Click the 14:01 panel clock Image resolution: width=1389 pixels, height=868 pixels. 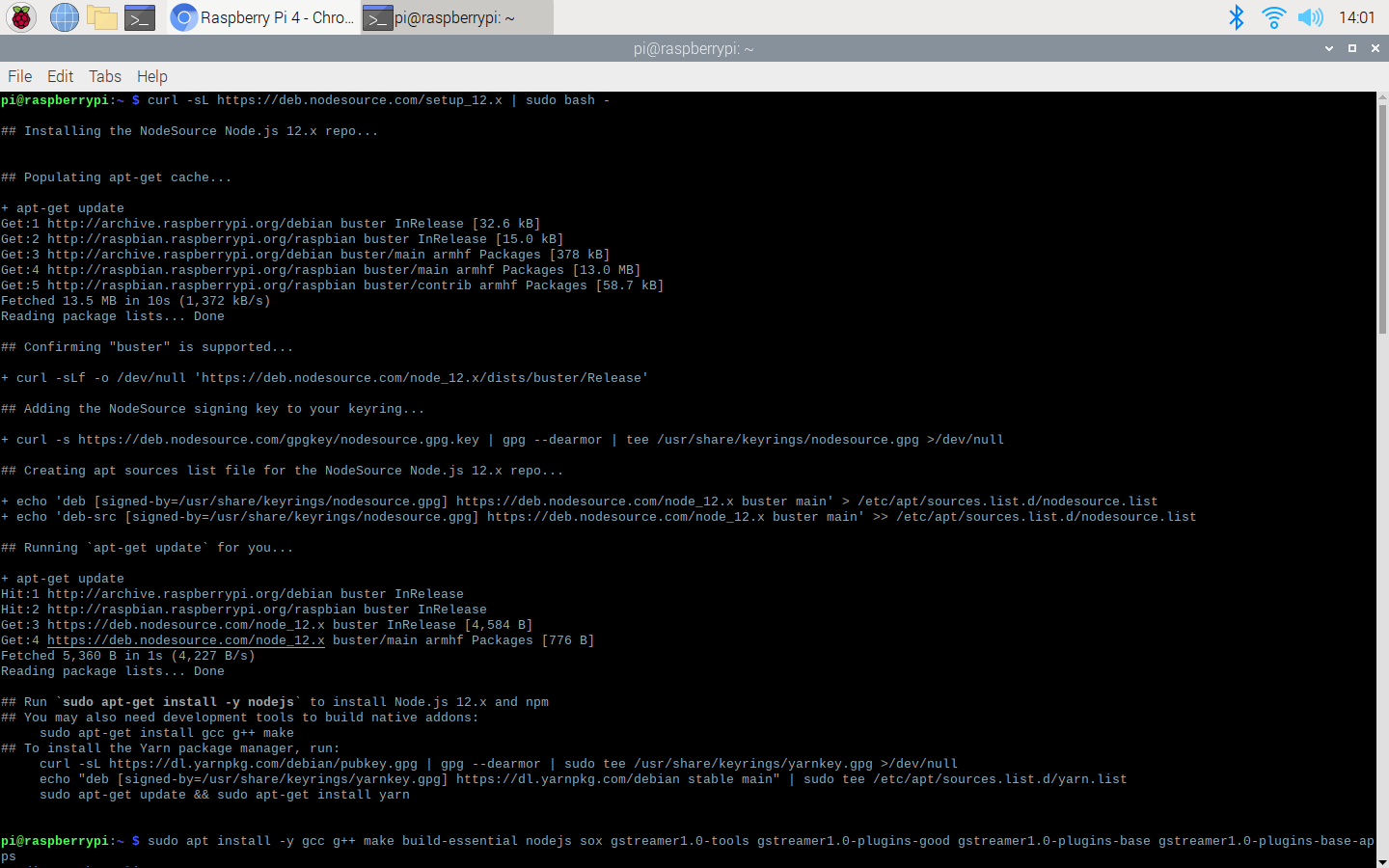tap(1356, 17)
